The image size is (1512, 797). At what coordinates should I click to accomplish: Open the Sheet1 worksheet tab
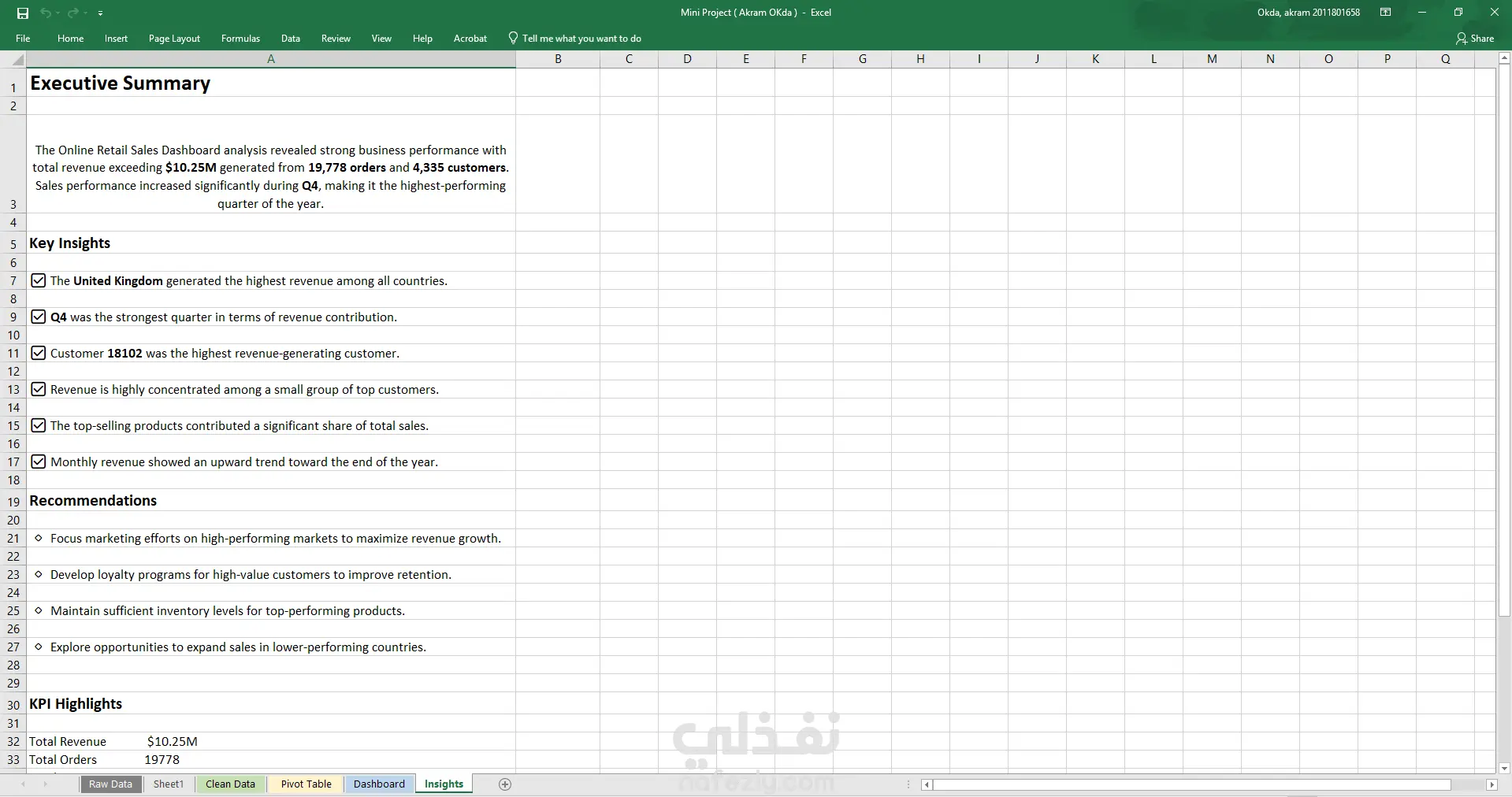pos(168,784)
